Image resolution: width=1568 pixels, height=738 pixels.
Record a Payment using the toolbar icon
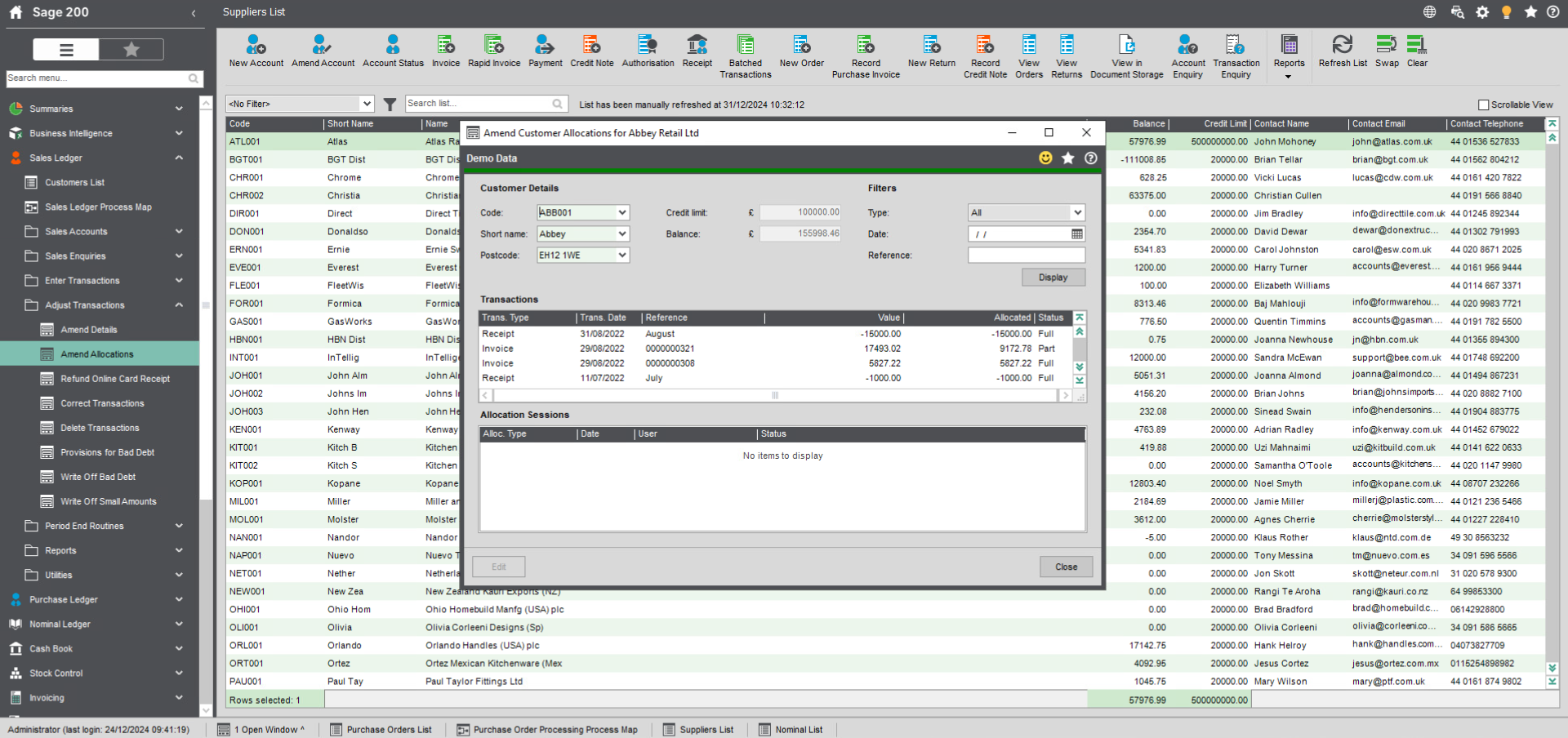coord(545,51)
